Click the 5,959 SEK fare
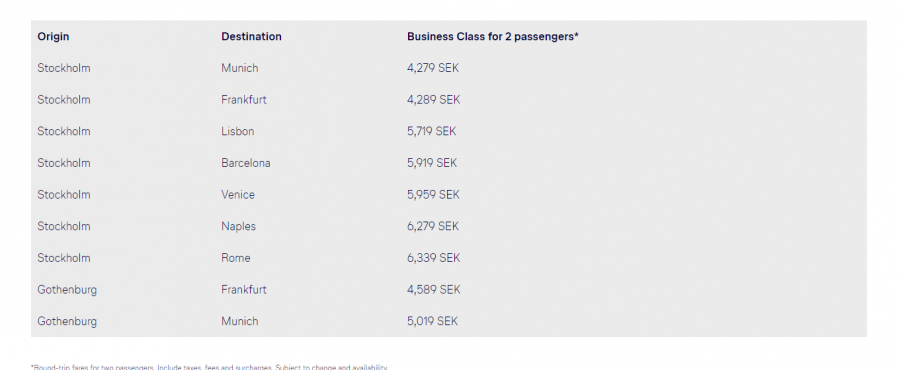900x370 pixels. coord(433,194)
